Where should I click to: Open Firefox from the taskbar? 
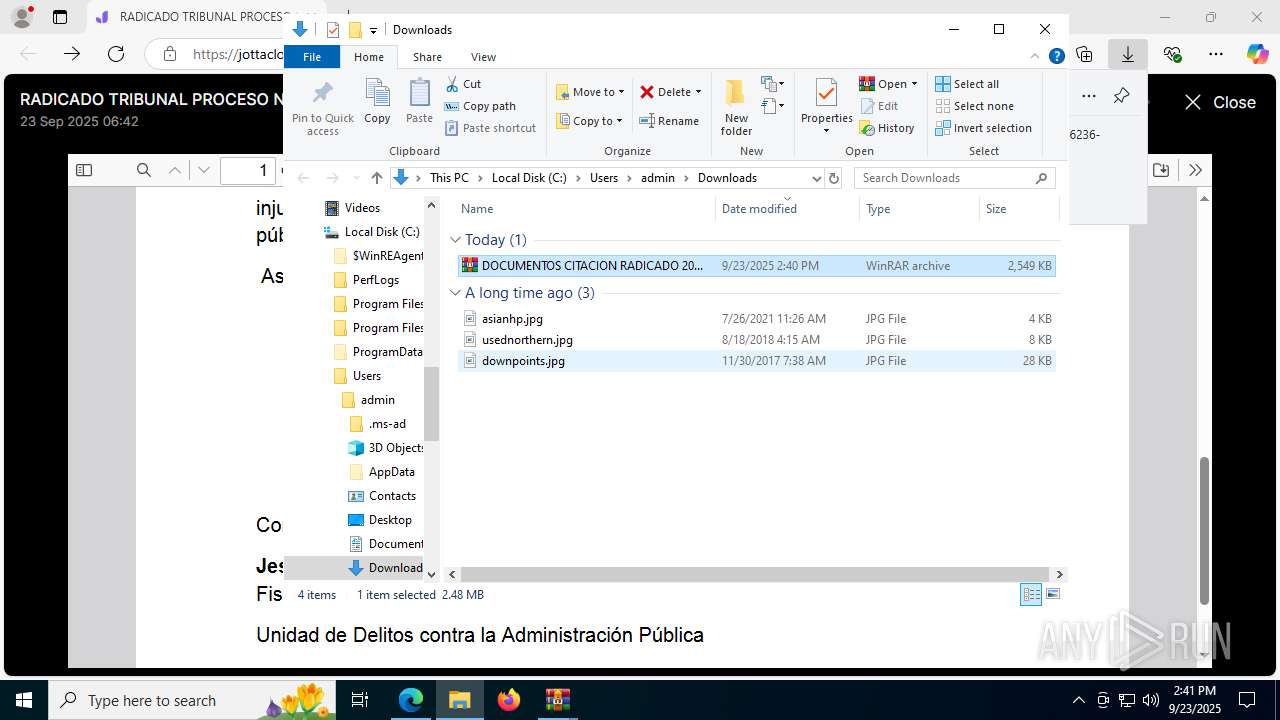coord(509,700)
